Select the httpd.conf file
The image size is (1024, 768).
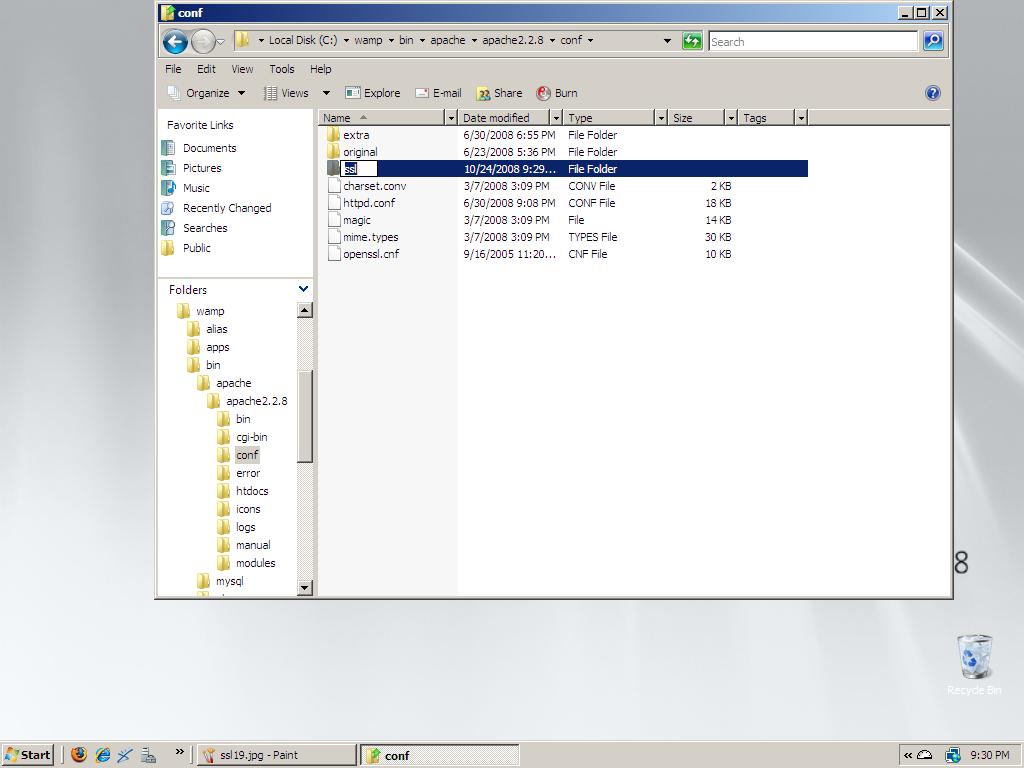click(x=369, y=203)
